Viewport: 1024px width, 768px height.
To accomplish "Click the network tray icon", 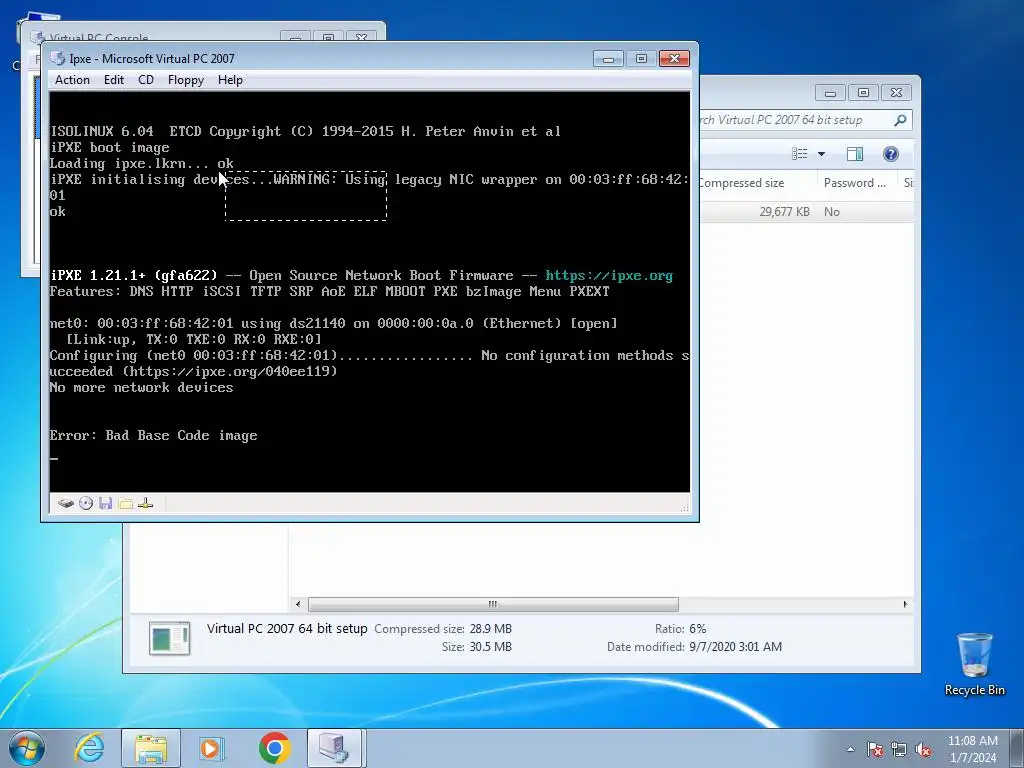I will coord(899,750).
